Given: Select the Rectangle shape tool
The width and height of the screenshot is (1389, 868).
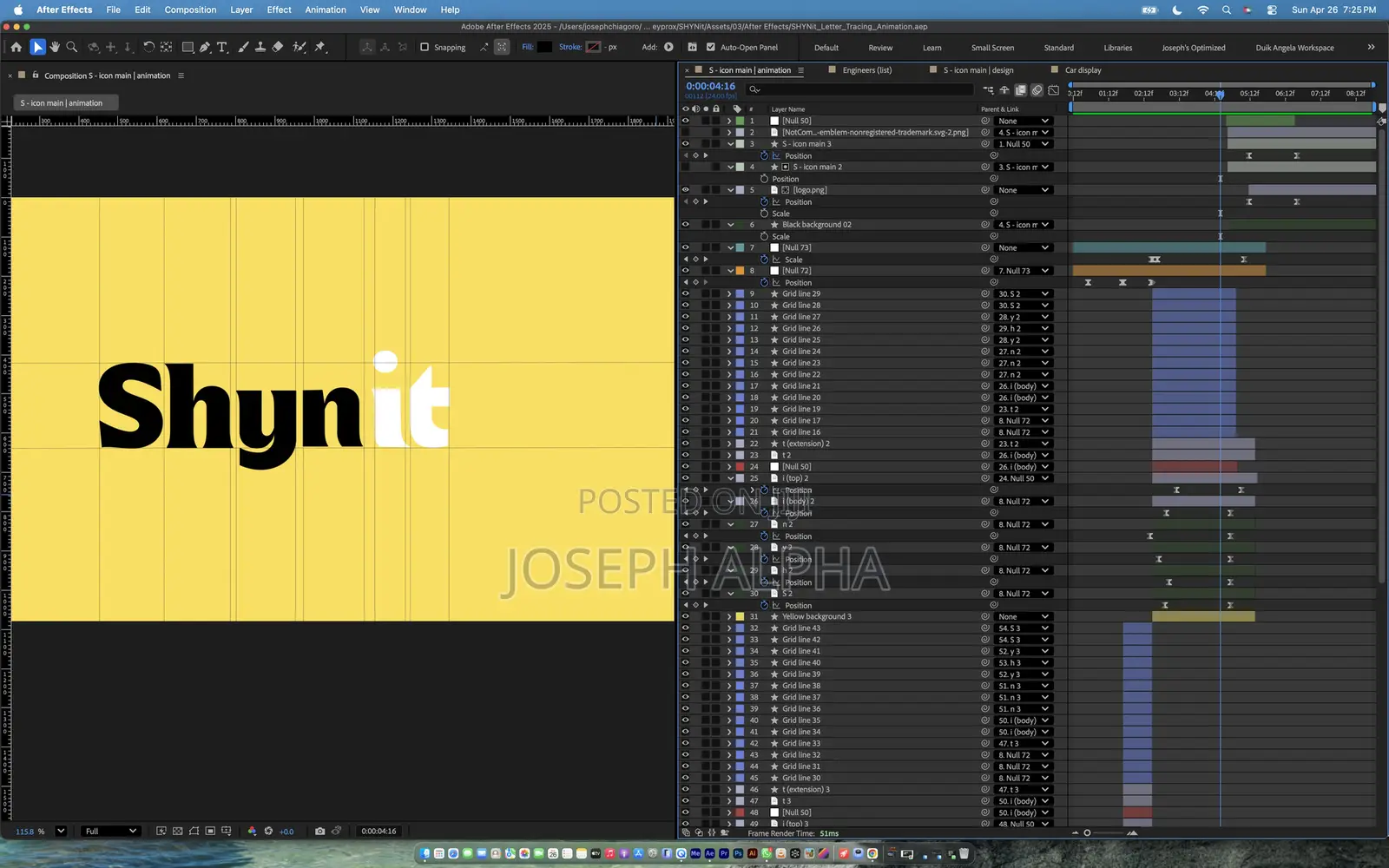Looking at the screenshot, I should point(188,47).
